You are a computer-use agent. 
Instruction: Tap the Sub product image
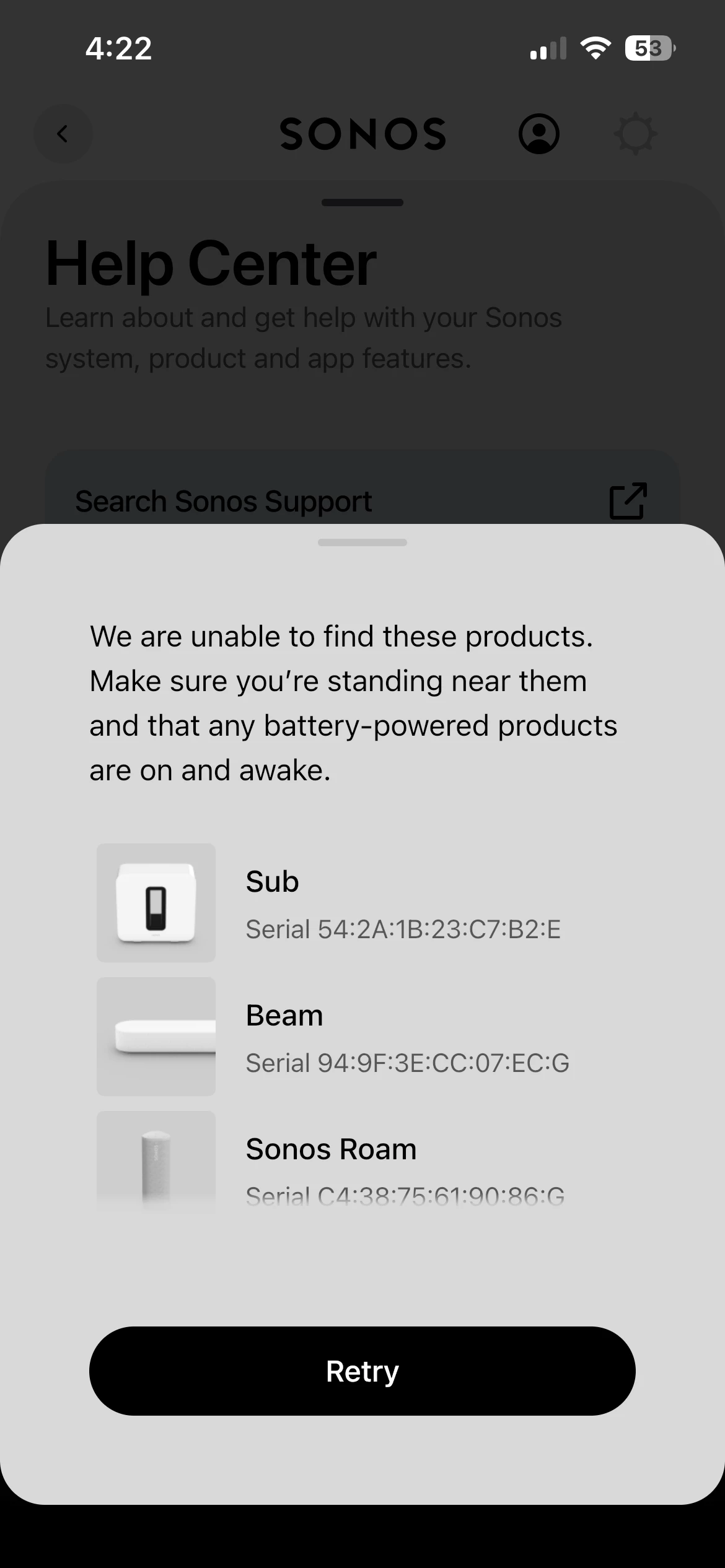point(156,902)
